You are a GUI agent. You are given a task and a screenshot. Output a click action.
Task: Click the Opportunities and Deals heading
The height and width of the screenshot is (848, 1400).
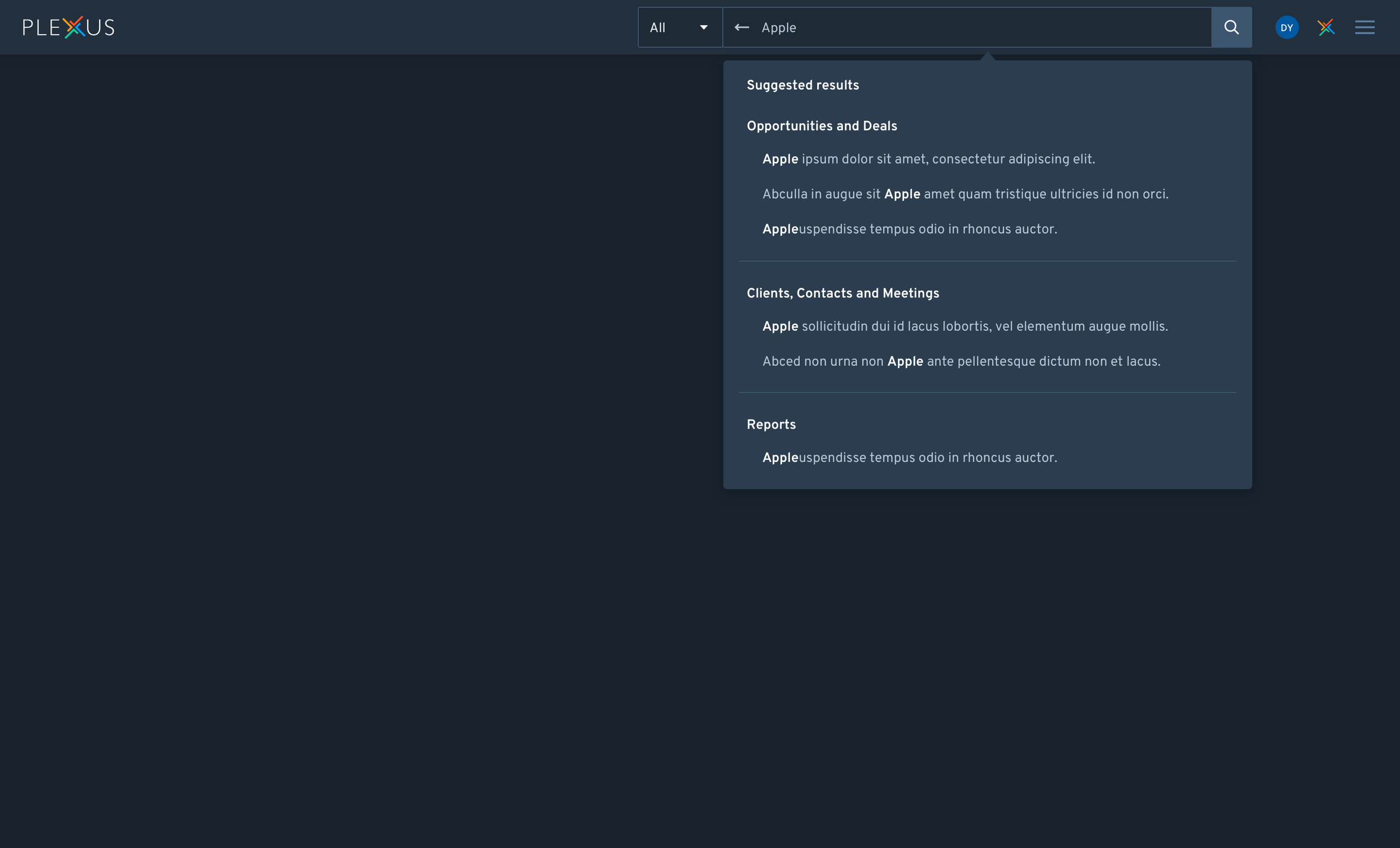coord(822,126)
